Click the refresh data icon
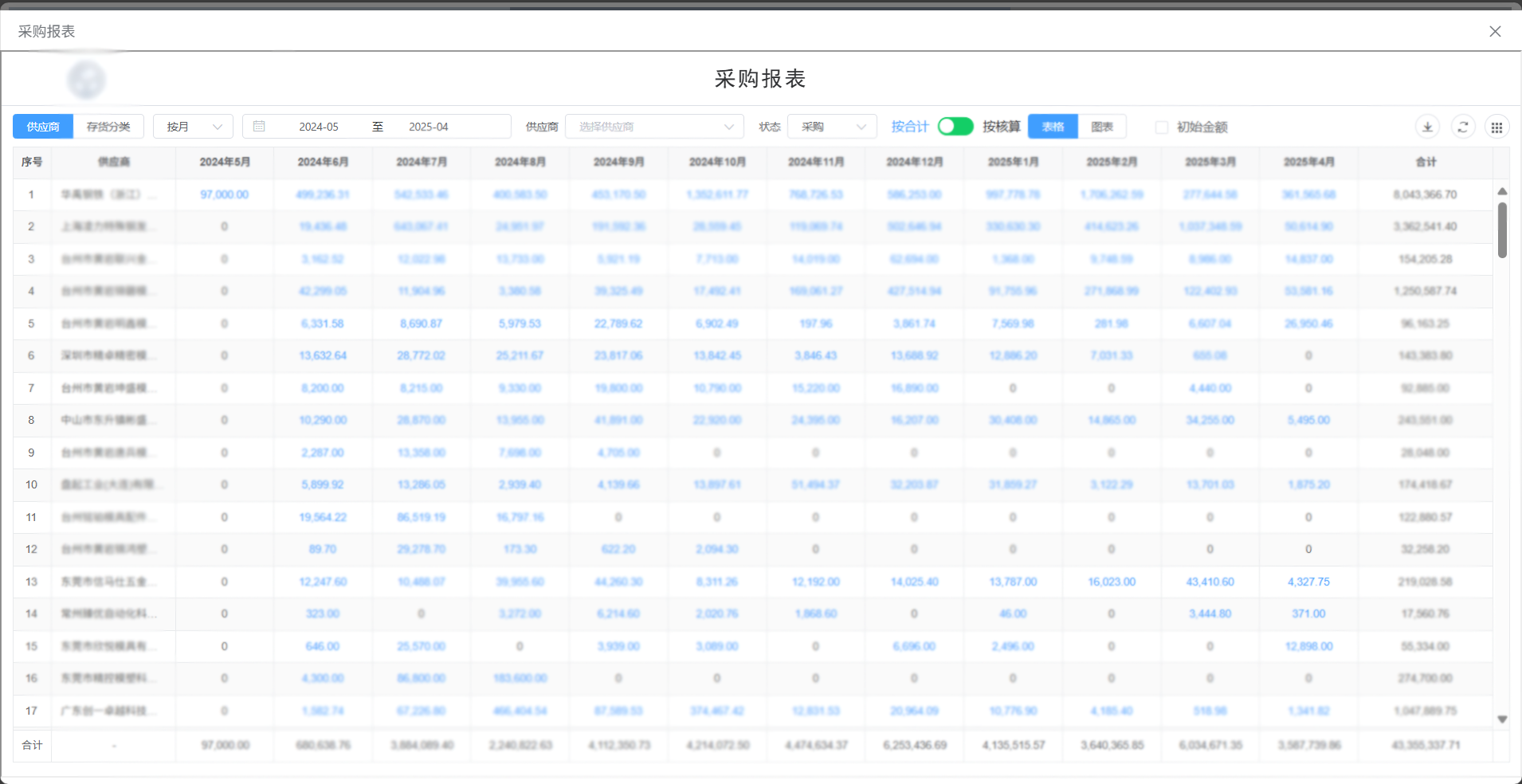1522x784 pixels. 1463,126
